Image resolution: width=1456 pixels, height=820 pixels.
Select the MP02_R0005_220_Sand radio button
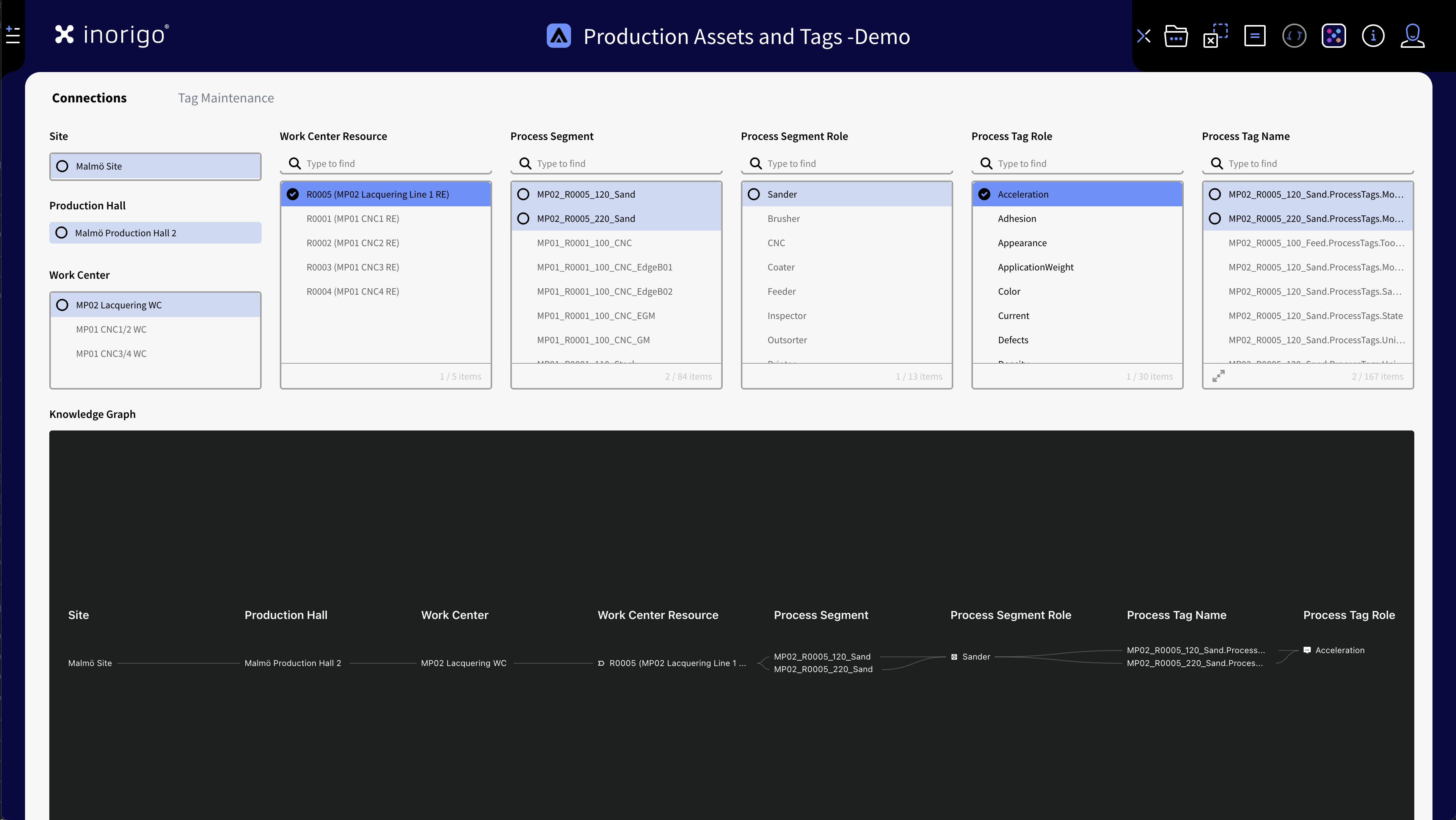(523, 218)
